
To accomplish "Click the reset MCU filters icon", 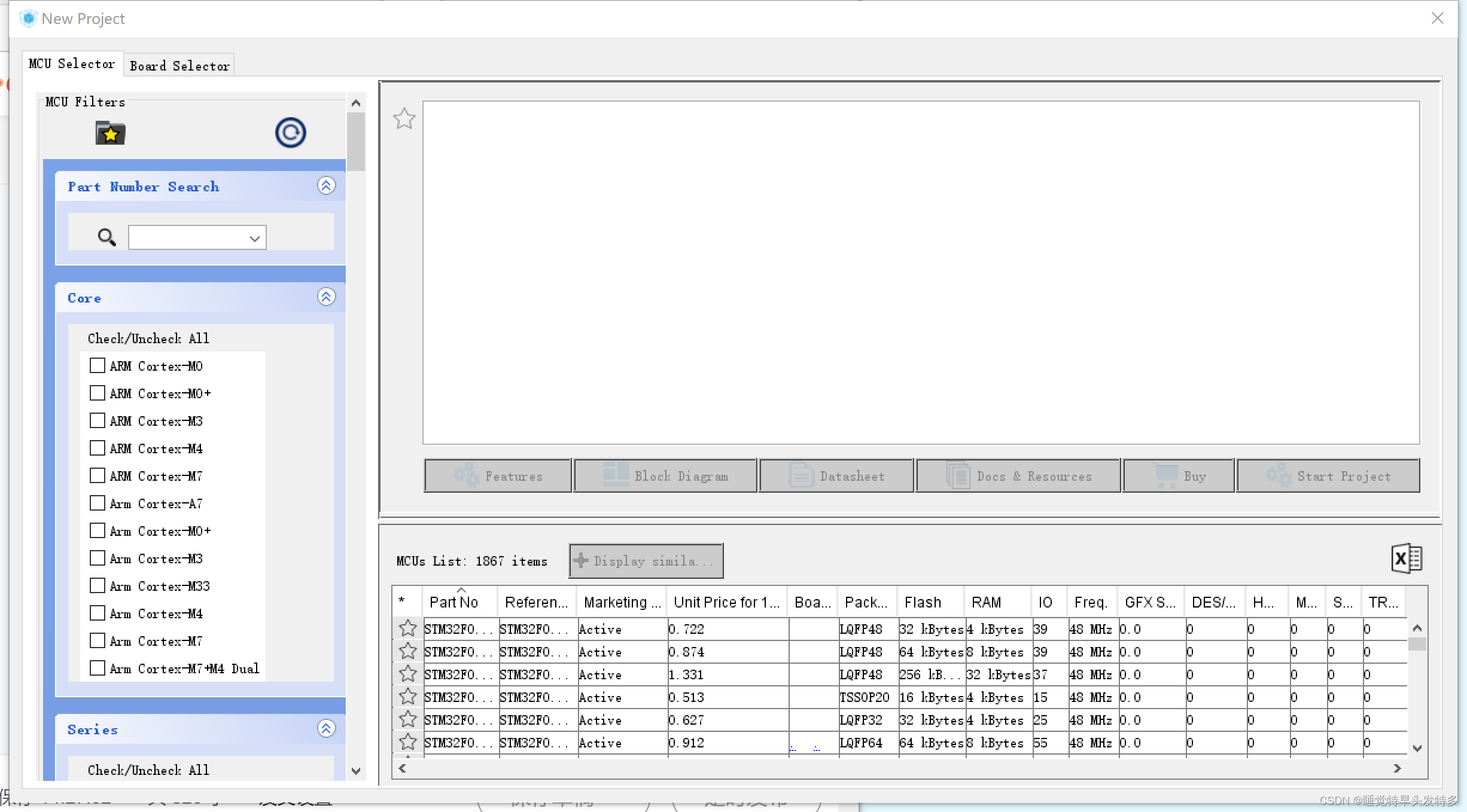I will click(290, 132).
